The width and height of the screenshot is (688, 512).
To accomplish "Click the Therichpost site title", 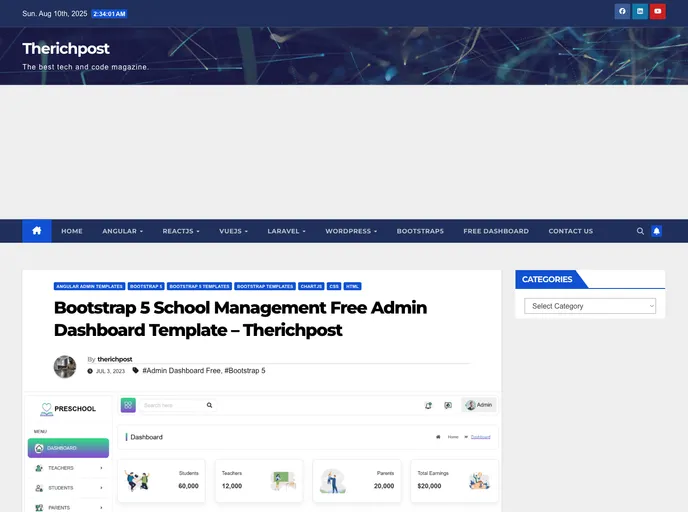I will click(x=66, y=49).
